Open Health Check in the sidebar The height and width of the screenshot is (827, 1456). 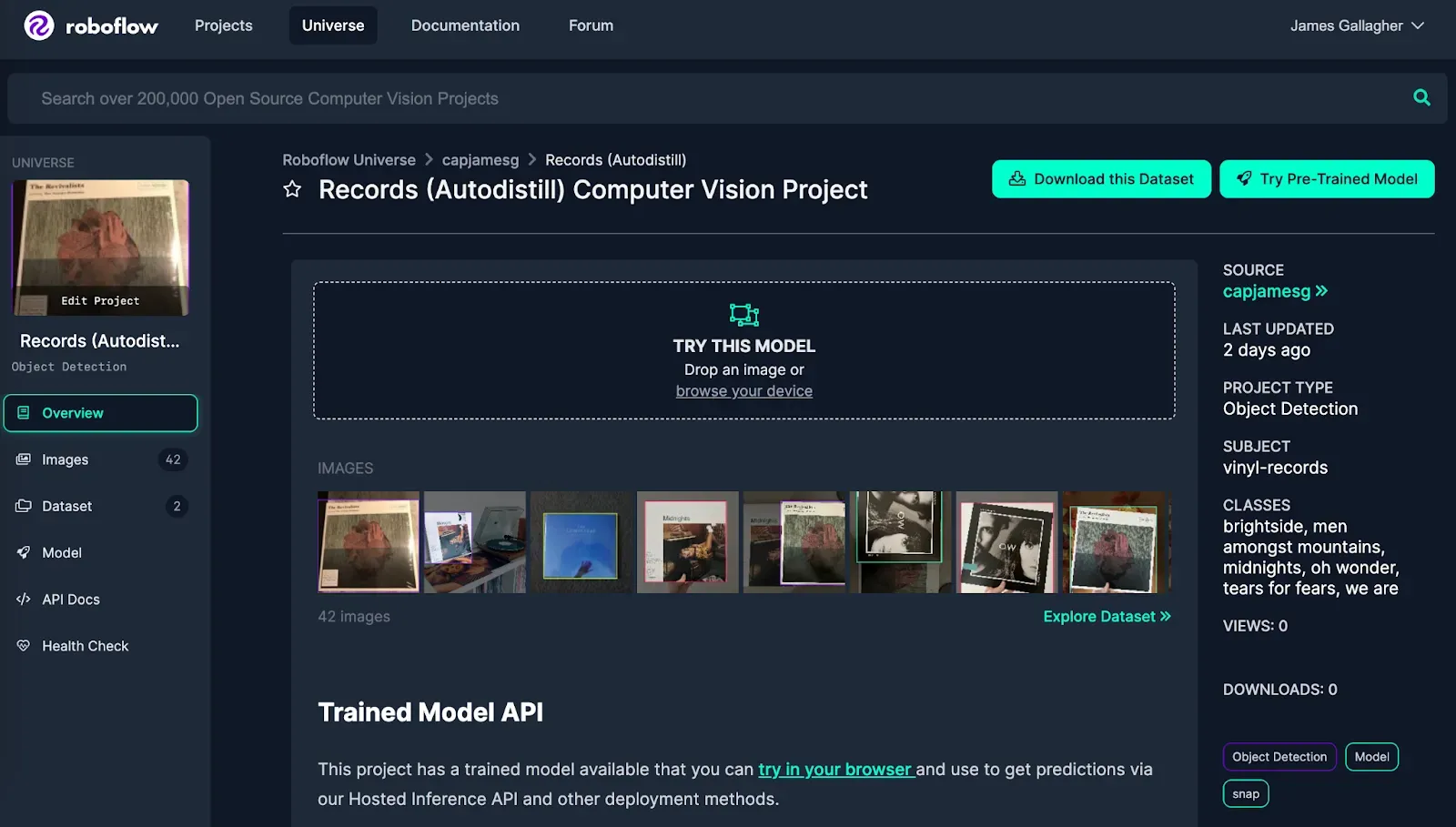point(100,646)
